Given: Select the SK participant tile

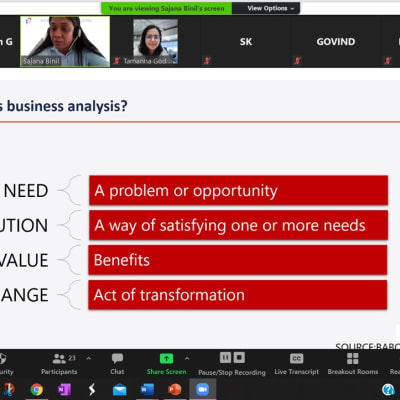Looking at the screenshot, I should tap(246, 42).
